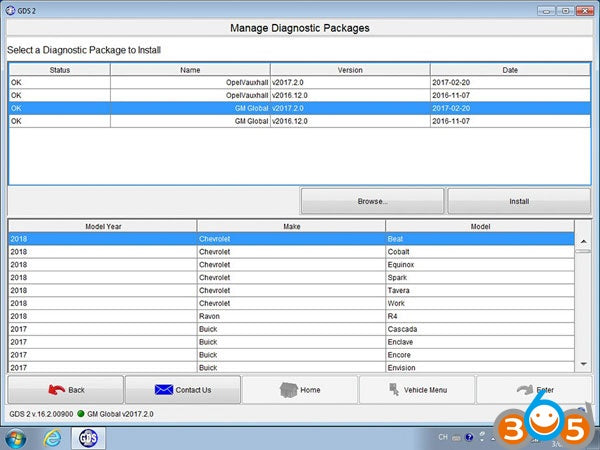Select GM Global v2016.12.0 package row
This screenshot has width=600, height=450.
point(300,121)
